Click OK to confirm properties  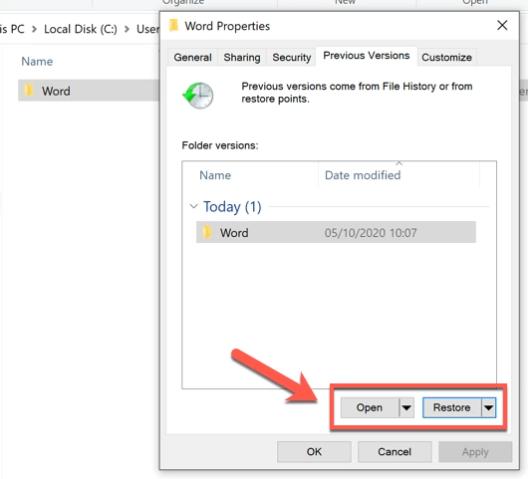click(314, 452)
